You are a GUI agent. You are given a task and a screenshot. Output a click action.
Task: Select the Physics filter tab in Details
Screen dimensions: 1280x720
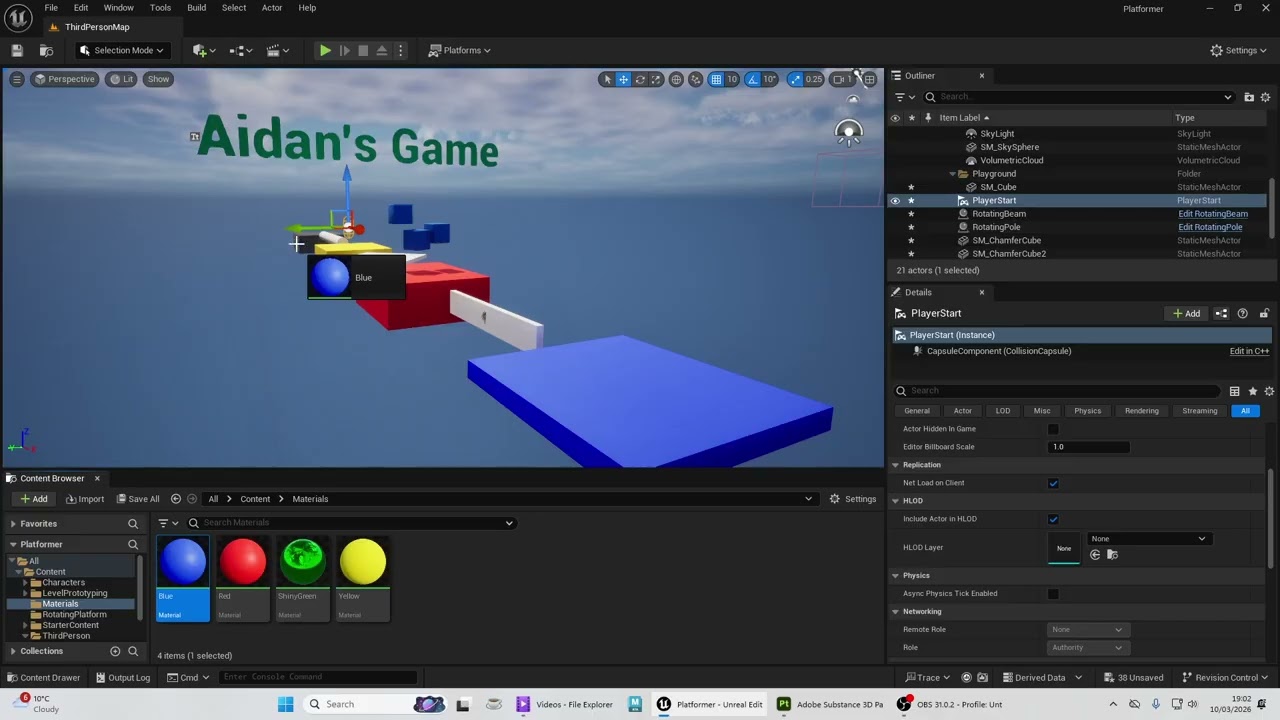point(1087,411)
